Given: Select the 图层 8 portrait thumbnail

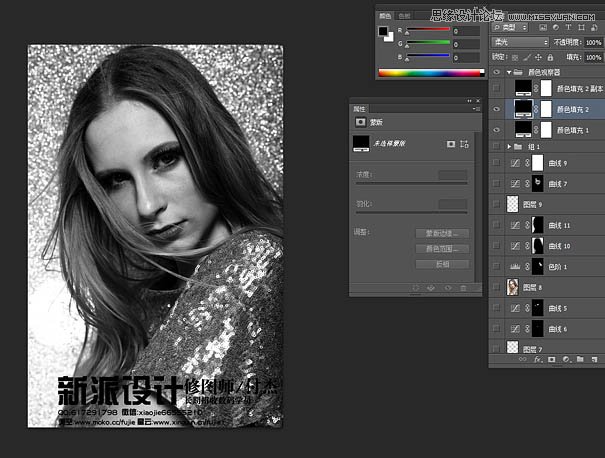Looking at the screenshot, I should (512, 287).
